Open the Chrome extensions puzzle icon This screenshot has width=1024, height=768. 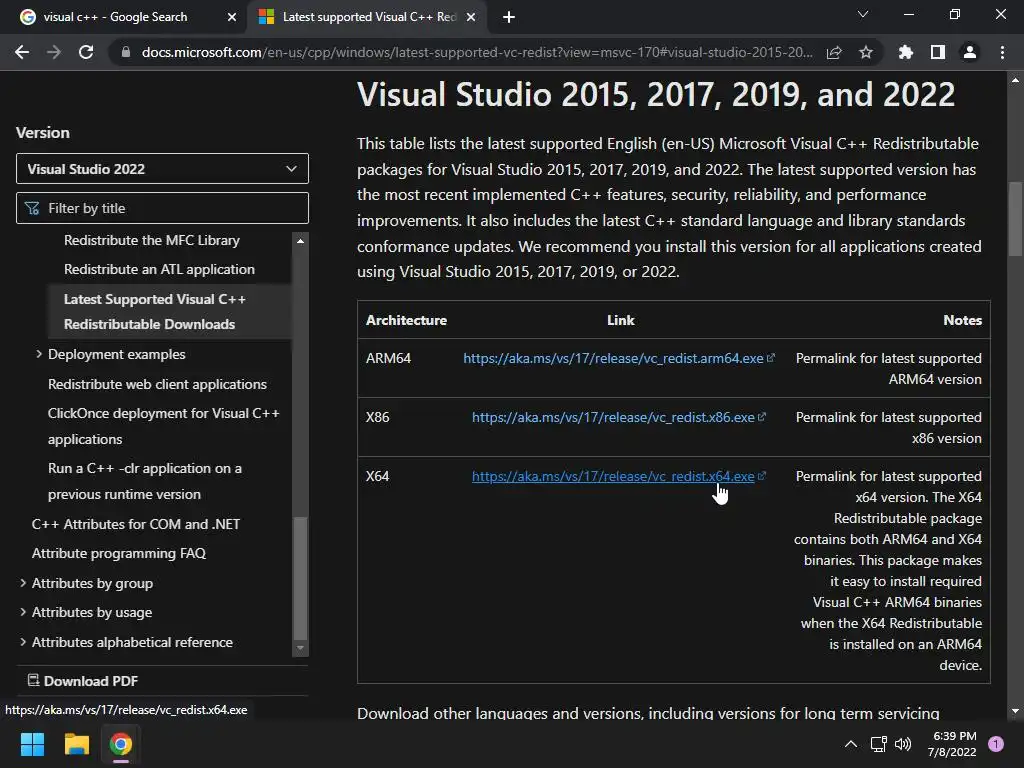point(906,53)
